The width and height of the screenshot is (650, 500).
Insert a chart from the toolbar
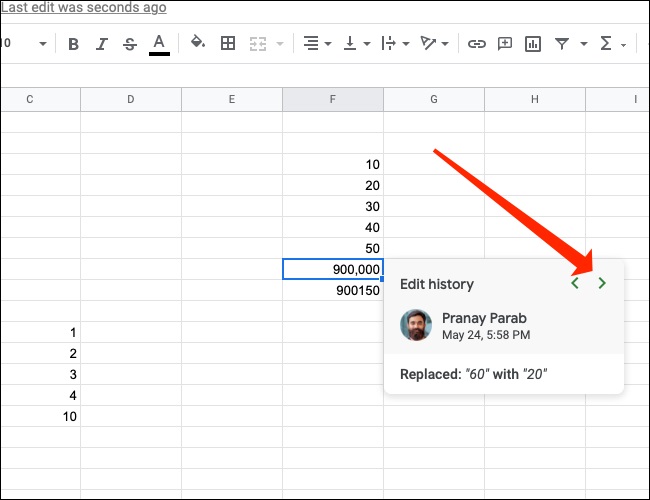(533, 44)
